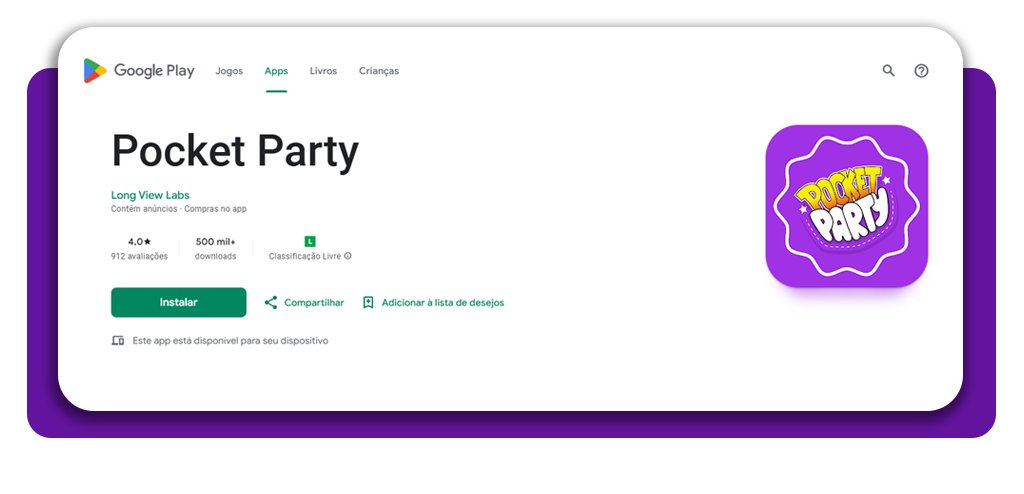The height and width of the screenshot is (494, 1024).
Task: Click info icon beside Classificação Livre
Action: [348, 256]
